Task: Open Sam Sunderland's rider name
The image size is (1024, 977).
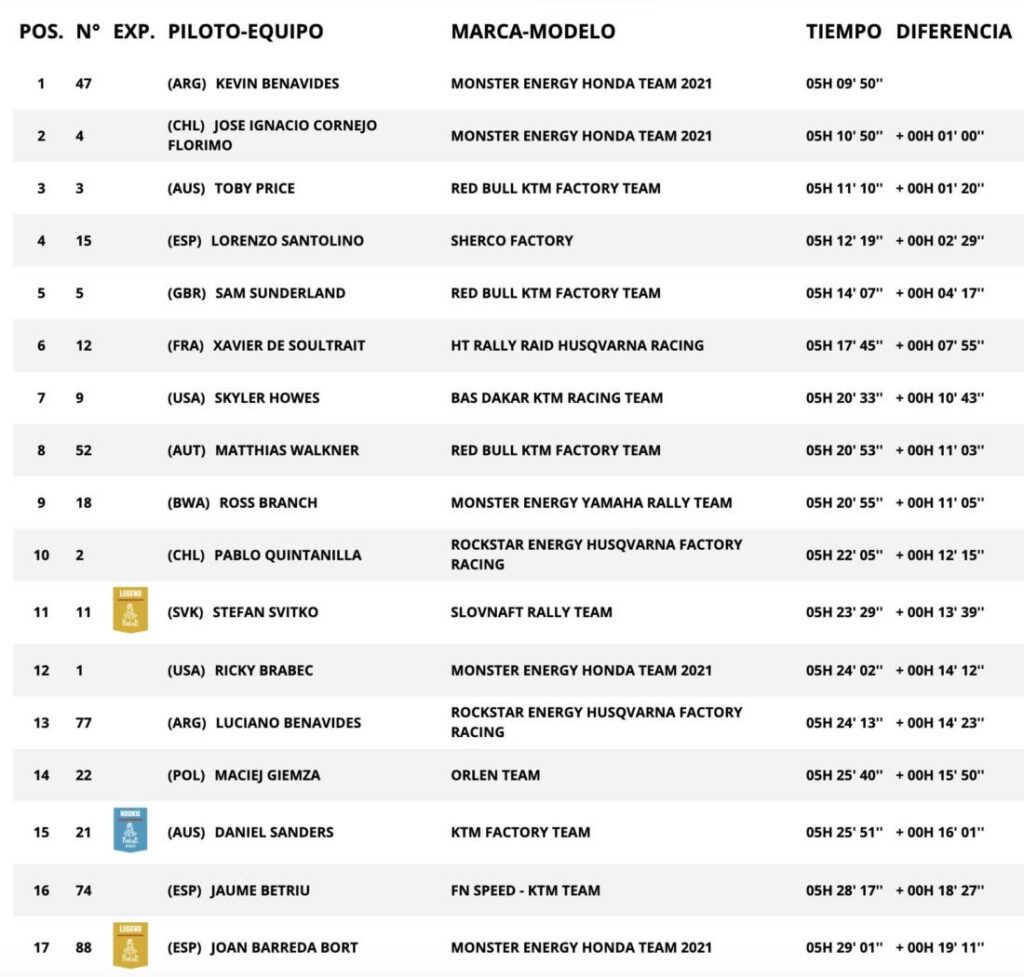Action: pos(280,293)
